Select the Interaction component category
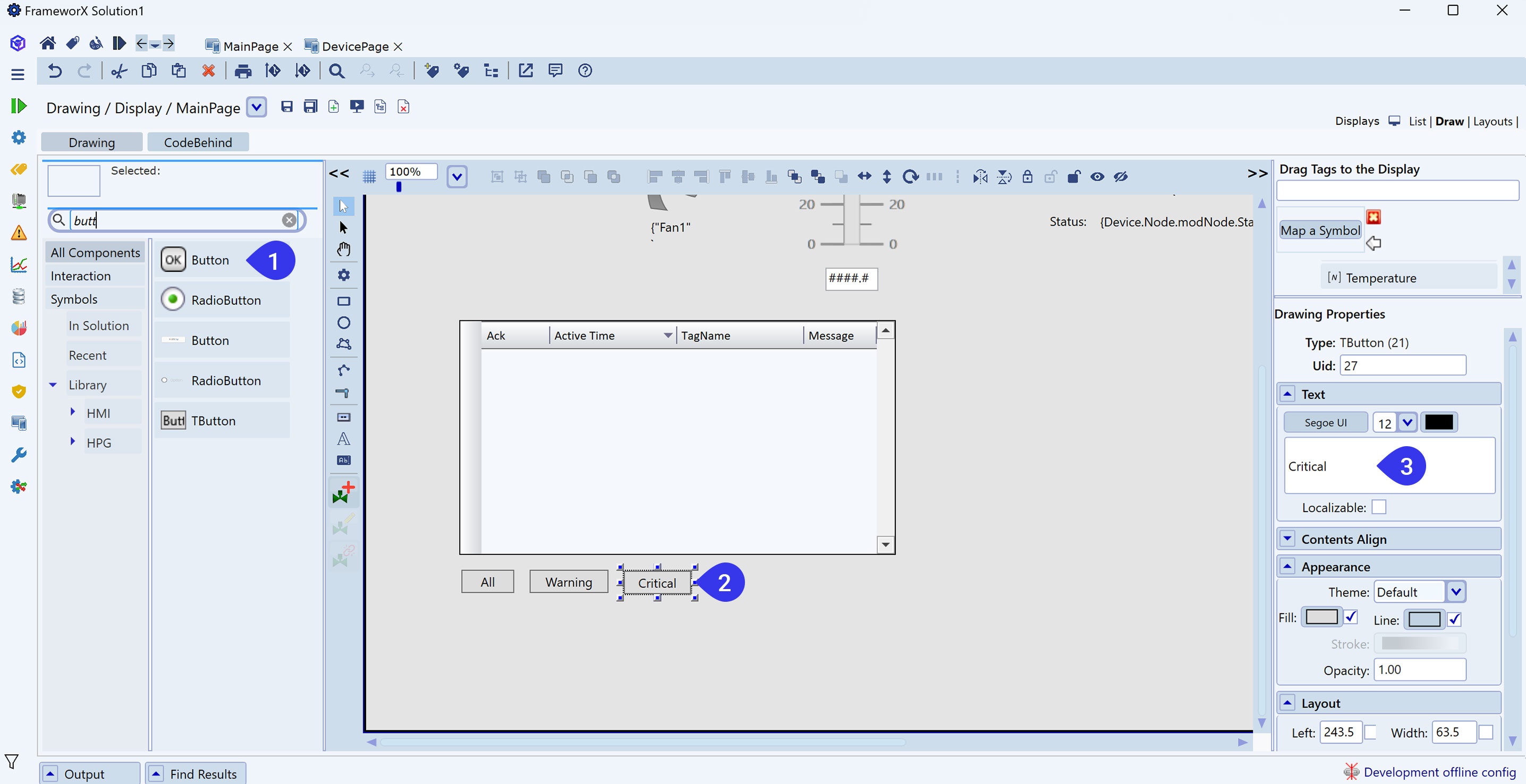This screenshot has width=1526, height=784. [95, 276]
